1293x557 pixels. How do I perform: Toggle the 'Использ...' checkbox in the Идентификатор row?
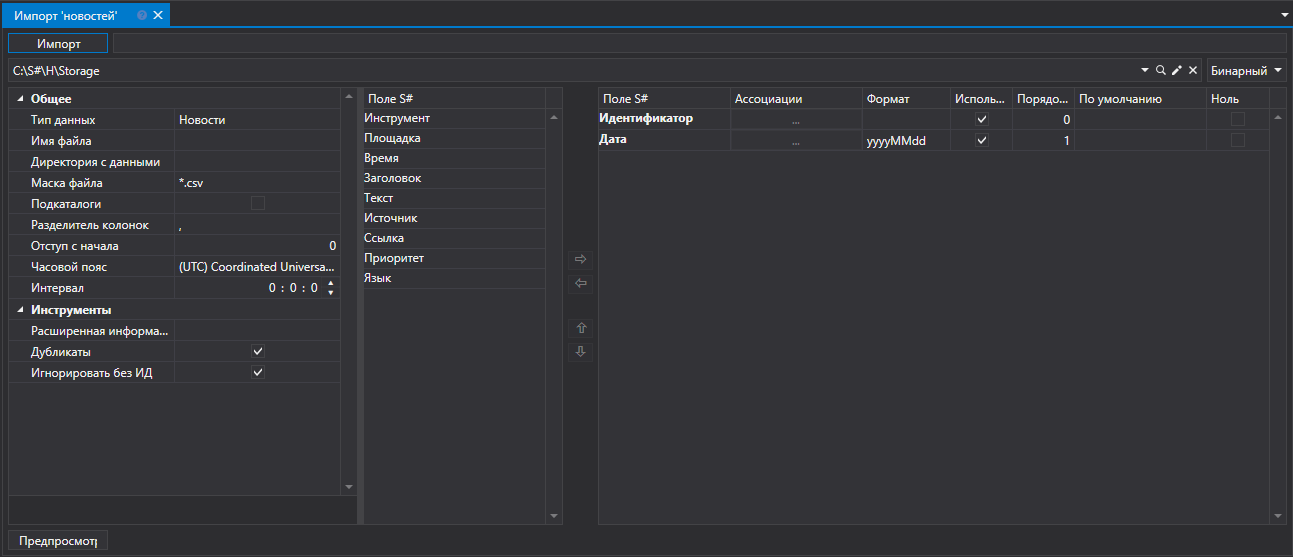click(x=982, y=119)
